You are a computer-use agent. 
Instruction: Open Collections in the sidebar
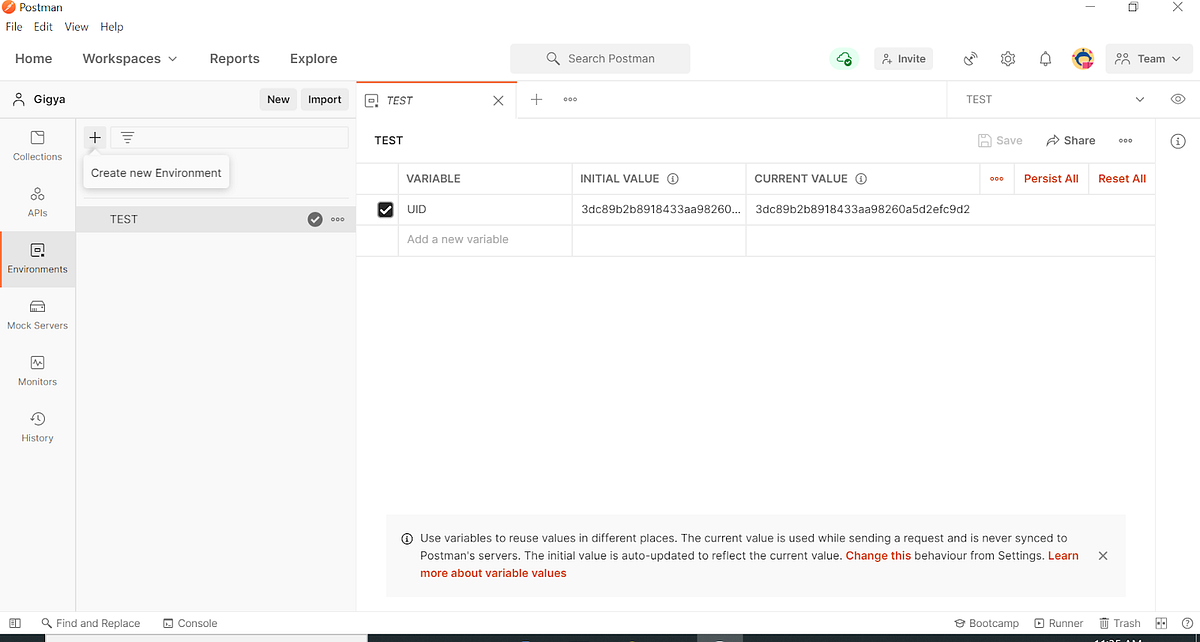tap(38, 146)
